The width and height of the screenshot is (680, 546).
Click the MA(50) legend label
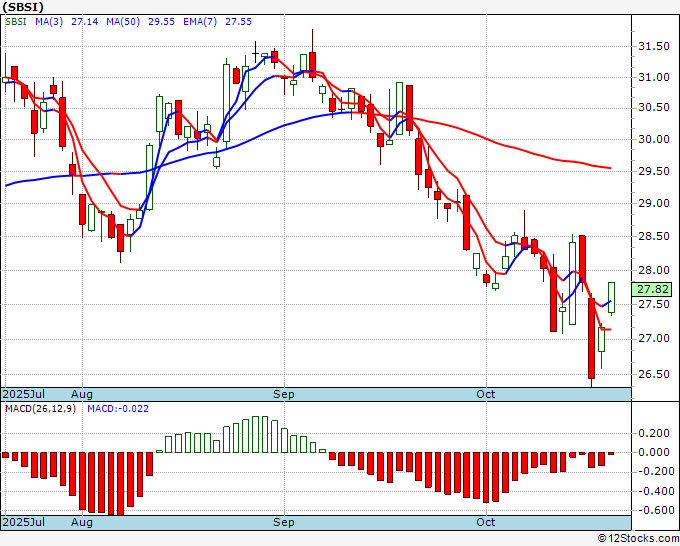[x=123, y=22]
